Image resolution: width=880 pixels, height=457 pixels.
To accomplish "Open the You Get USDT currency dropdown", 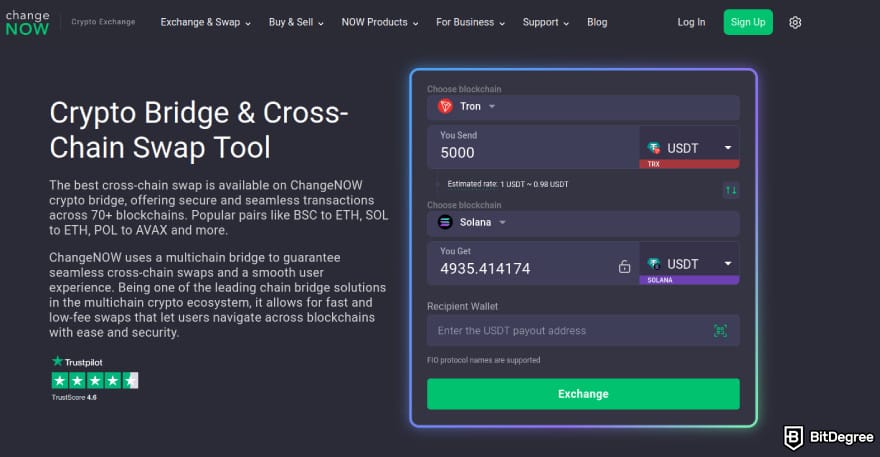I will click(x=689, y=263).
